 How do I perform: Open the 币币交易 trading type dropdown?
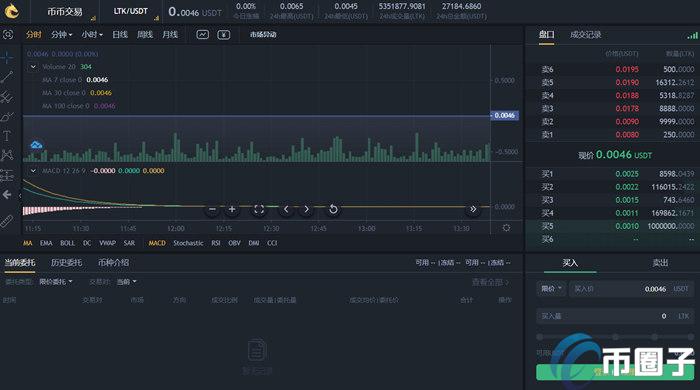(x=65, y=12)
